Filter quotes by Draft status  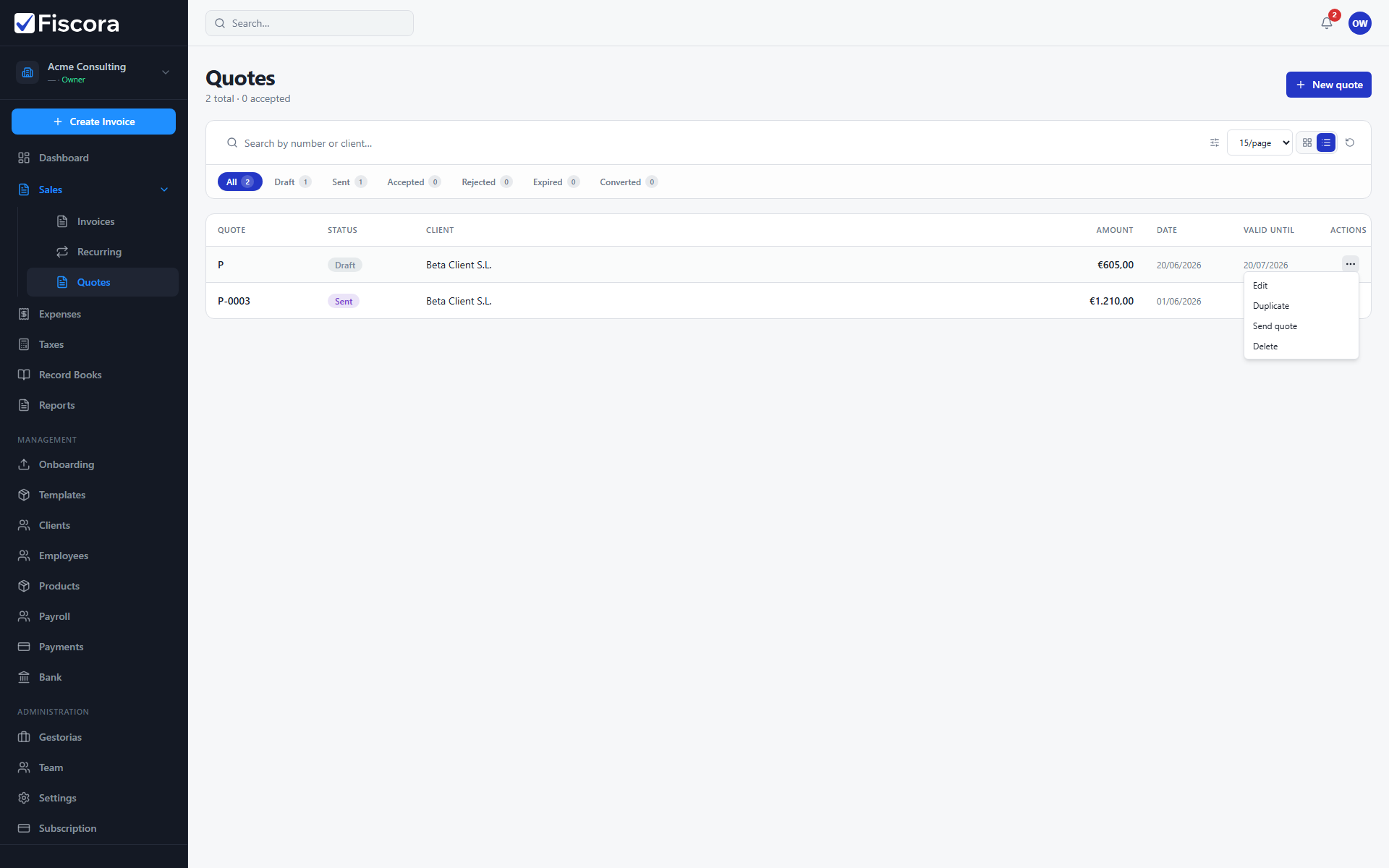pyautogui.click(x=292, y=182)
